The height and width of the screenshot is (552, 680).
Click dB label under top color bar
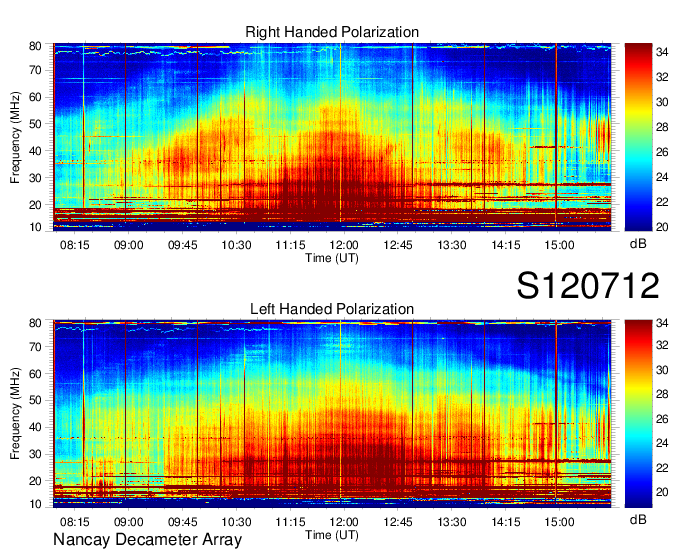coord(638,244)
